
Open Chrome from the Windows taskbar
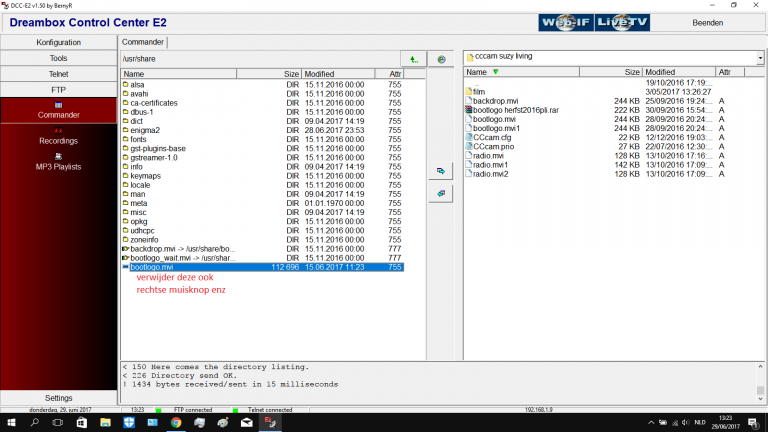click(x=176, y=423)
